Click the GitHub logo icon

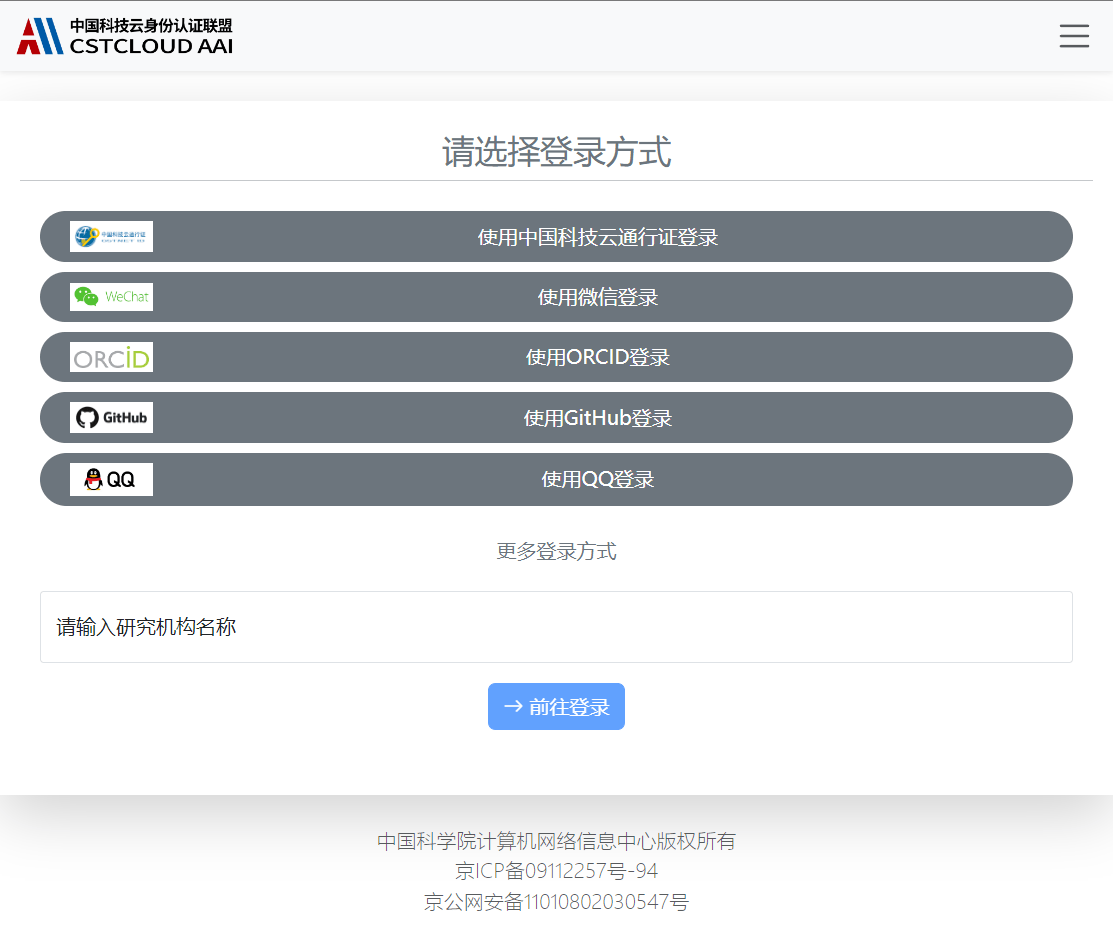tap(111, 417)
